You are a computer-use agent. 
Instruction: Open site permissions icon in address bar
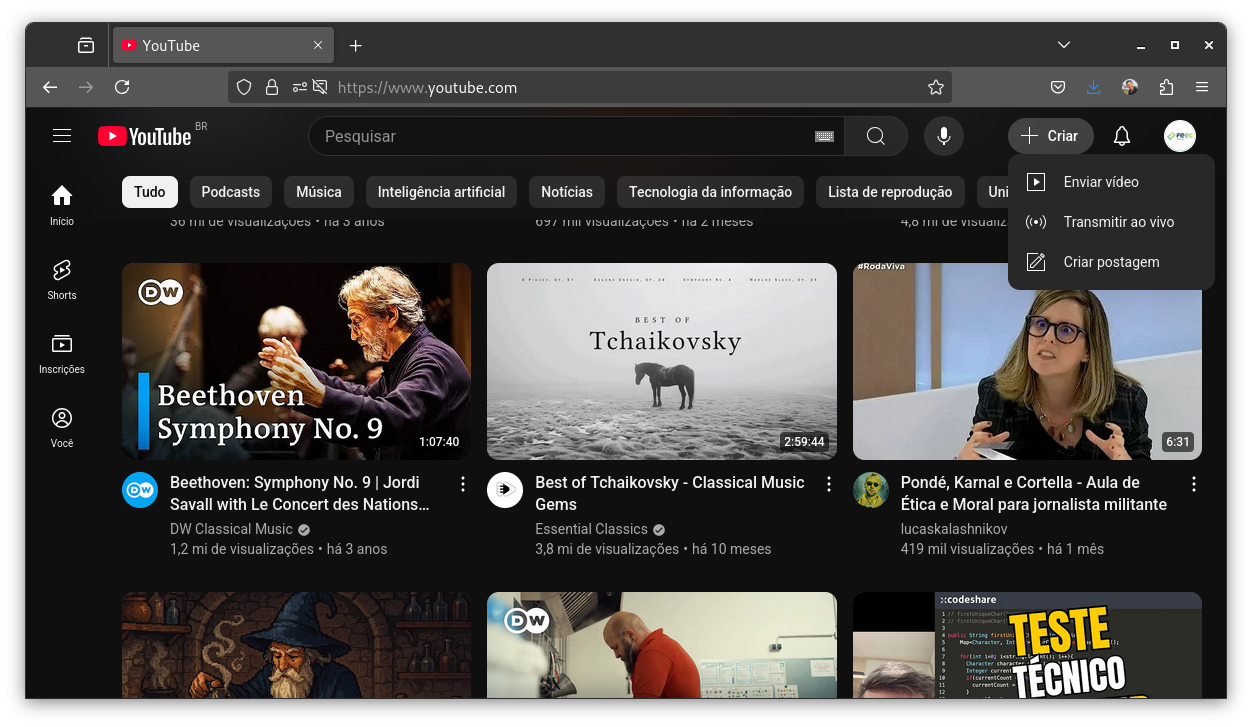(x=299, y=87)
